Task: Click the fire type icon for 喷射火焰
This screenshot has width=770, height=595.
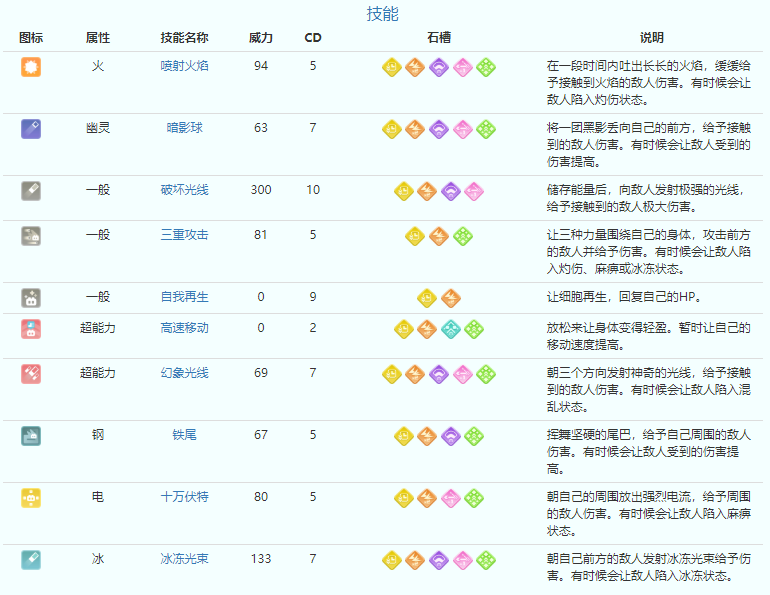Action: [x=31, y=67]
